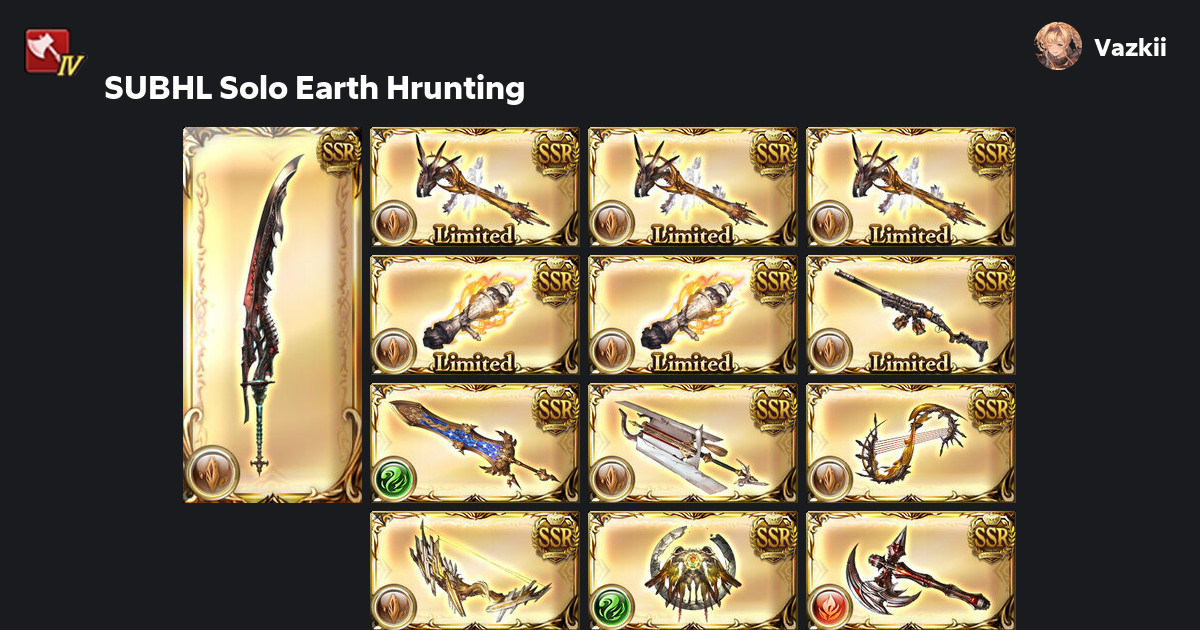This screenshot has width=1200, height=630.
Task: Pick the golden thorned harp weapon
Action: [x=911, y=443]
